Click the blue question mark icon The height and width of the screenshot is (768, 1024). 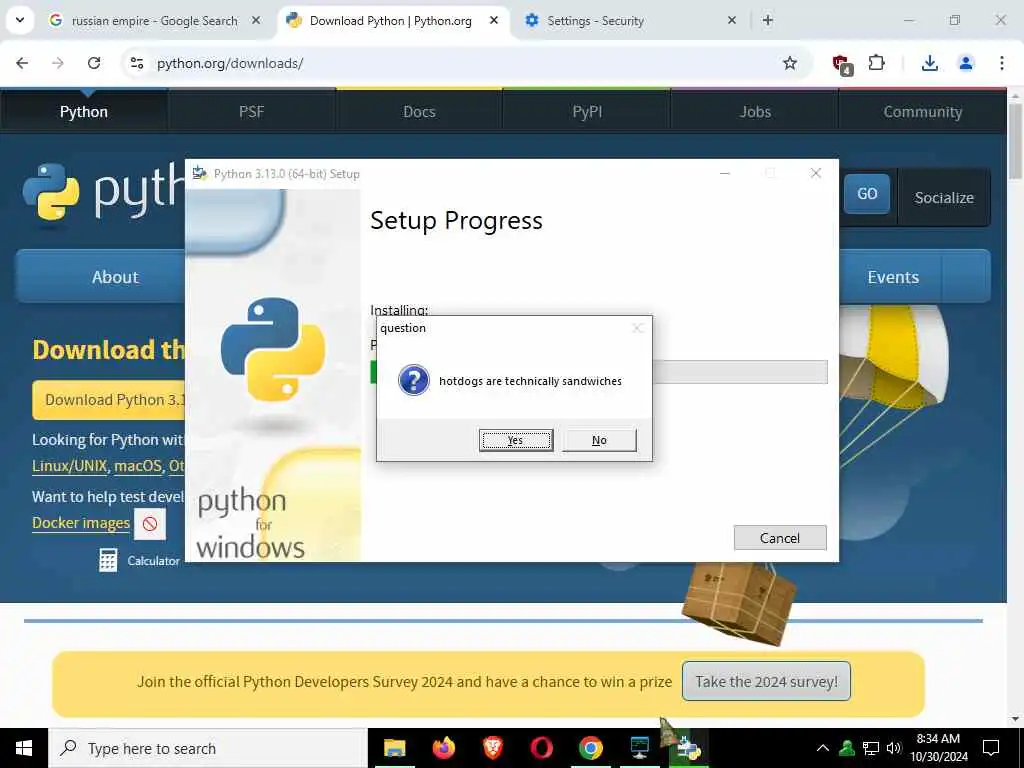tap(414, 380)
